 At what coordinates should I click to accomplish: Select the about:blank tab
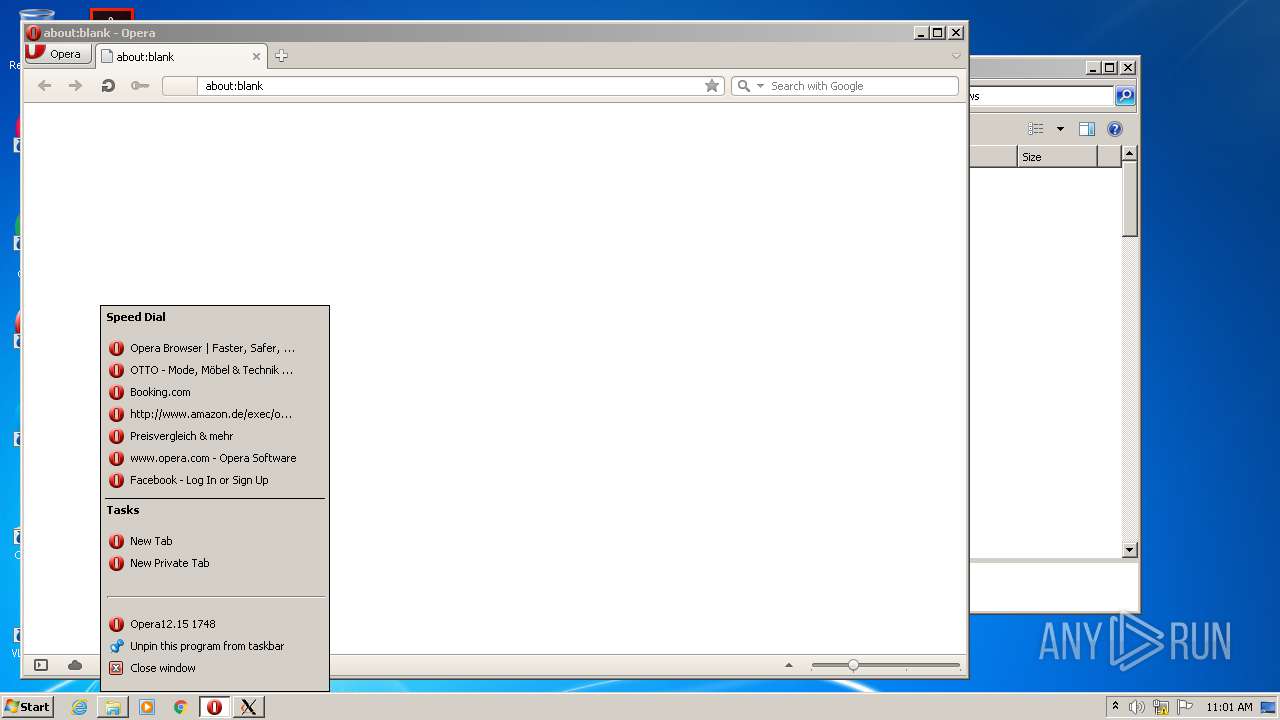tap(181, 57)
